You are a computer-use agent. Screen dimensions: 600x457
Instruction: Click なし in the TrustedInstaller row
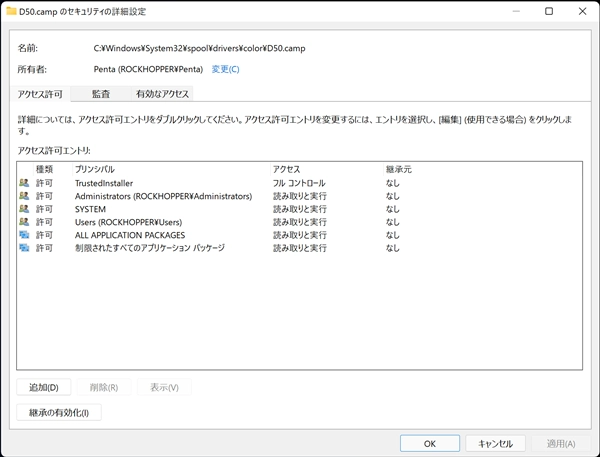pos(393,183)
